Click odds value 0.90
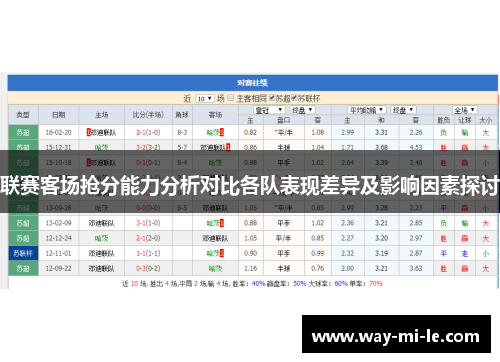Image resolution: width=500 pixels, height=362 pixels. click(251, 253)
